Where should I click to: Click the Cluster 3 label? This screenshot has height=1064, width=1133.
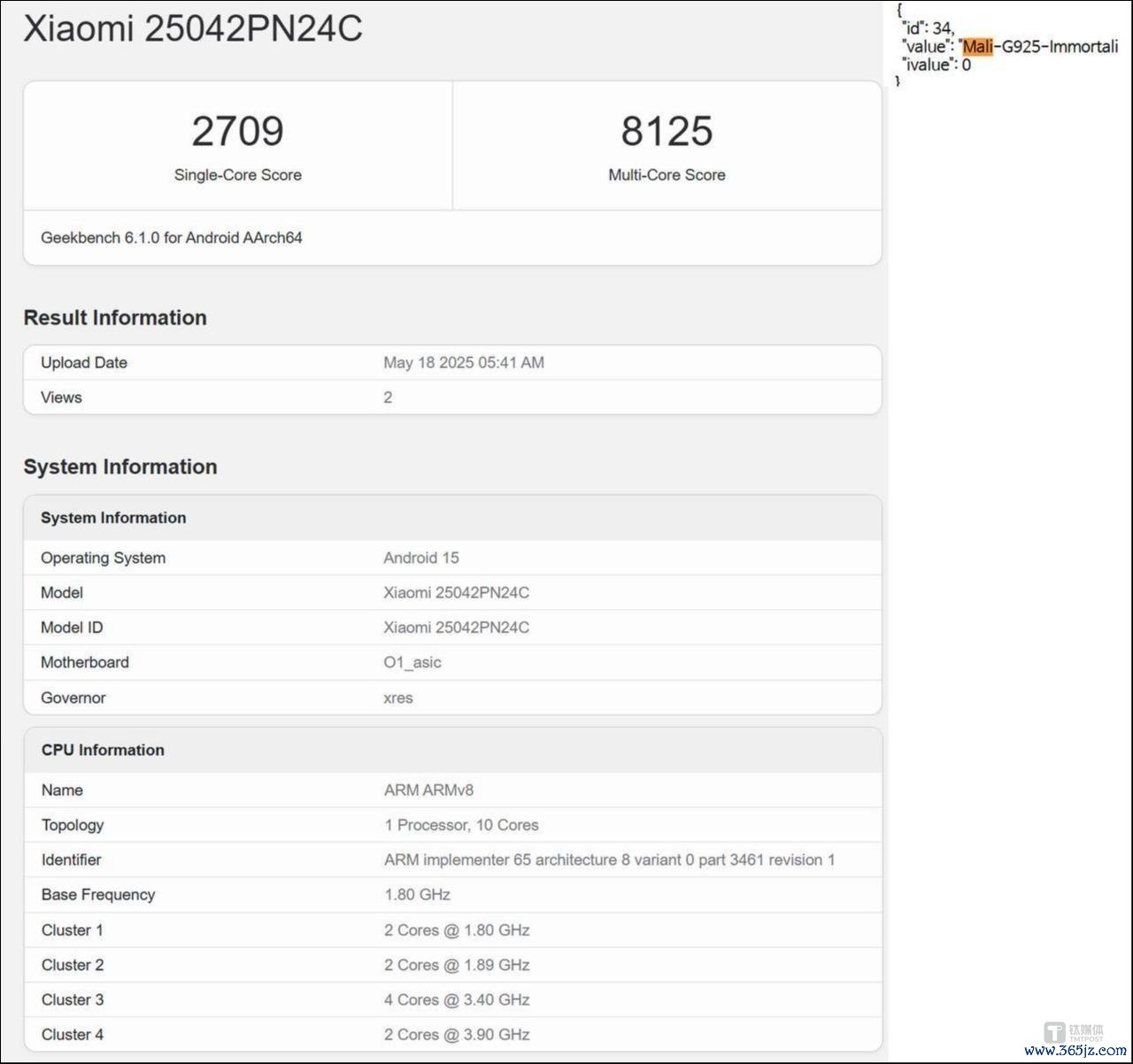pos(73,1000)
